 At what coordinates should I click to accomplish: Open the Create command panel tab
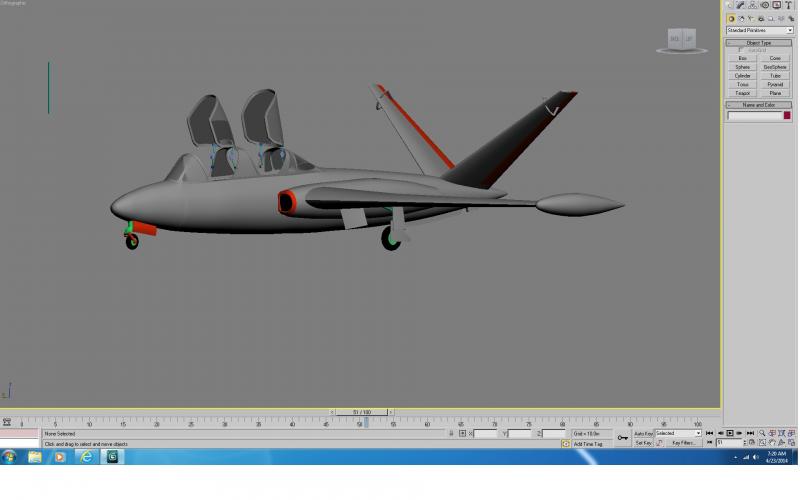729,5
